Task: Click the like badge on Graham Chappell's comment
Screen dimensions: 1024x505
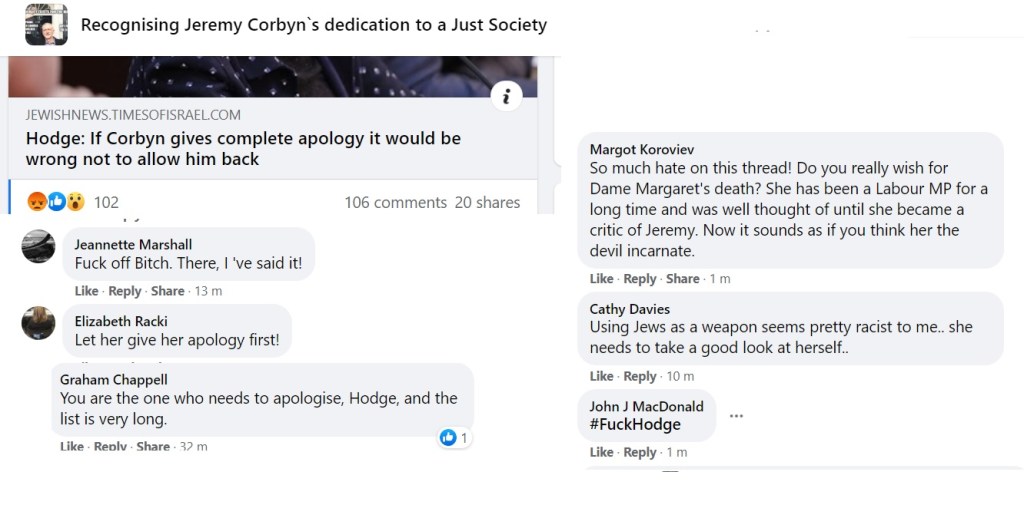Action: 448,437
